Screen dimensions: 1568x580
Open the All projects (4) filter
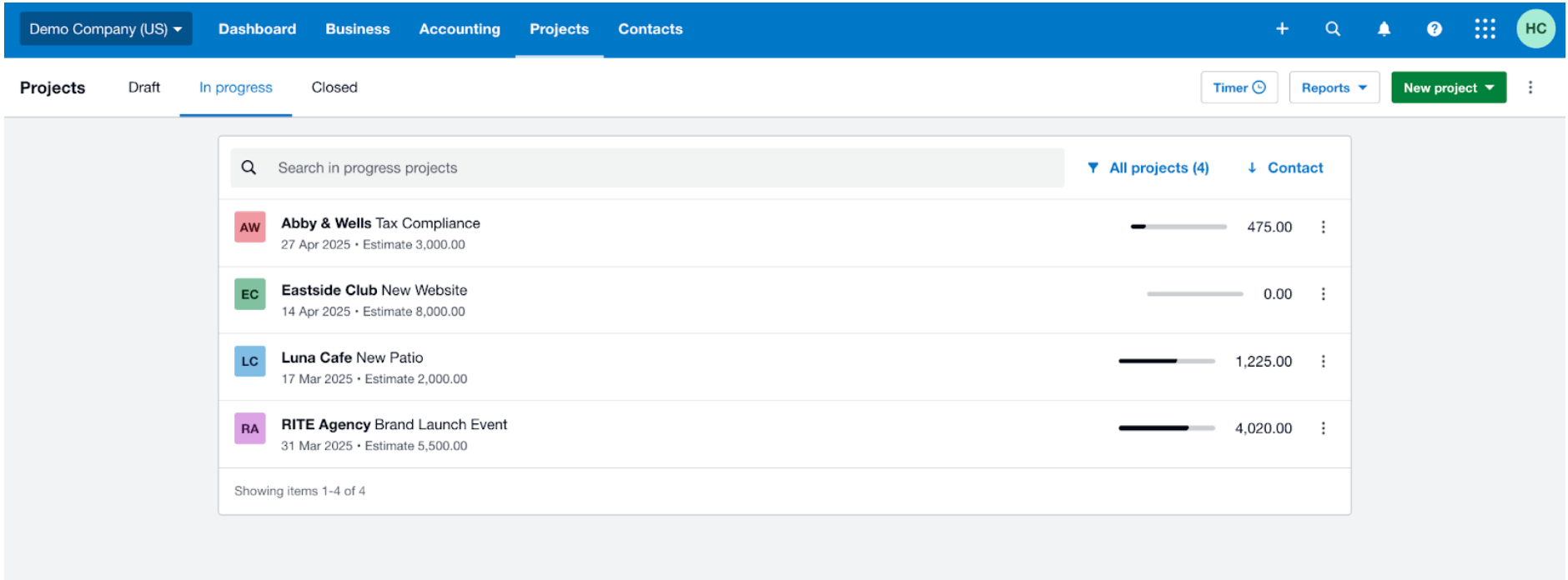[x=1148, y=168]
